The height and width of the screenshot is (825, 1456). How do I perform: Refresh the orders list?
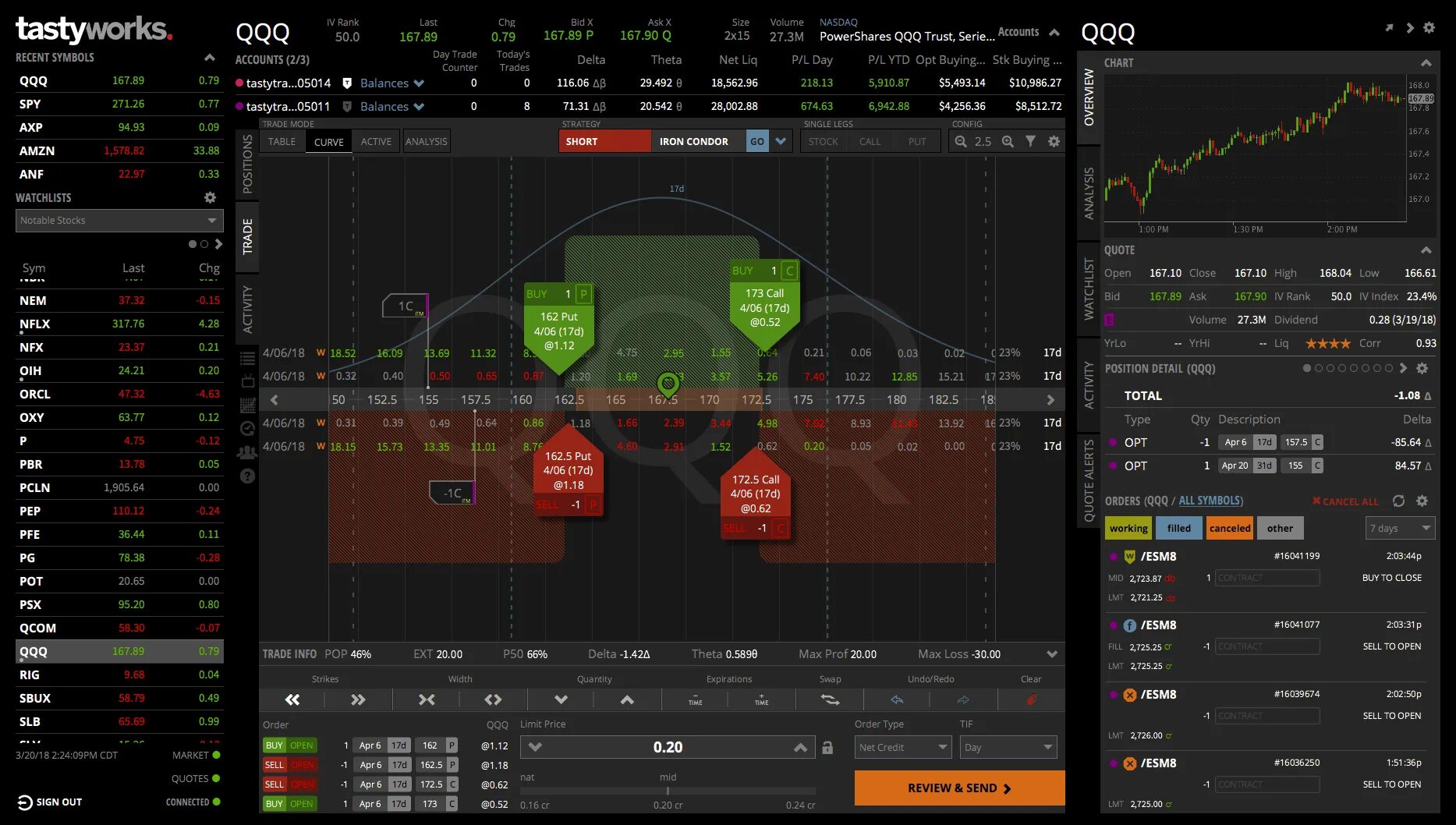pos(1398,501)
